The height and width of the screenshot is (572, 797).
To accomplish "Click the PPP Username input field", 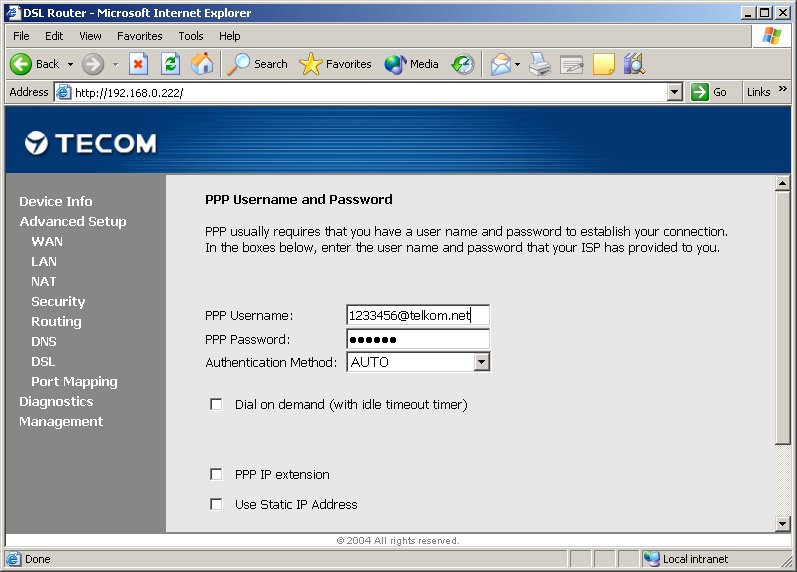I will tap(418, 315).
